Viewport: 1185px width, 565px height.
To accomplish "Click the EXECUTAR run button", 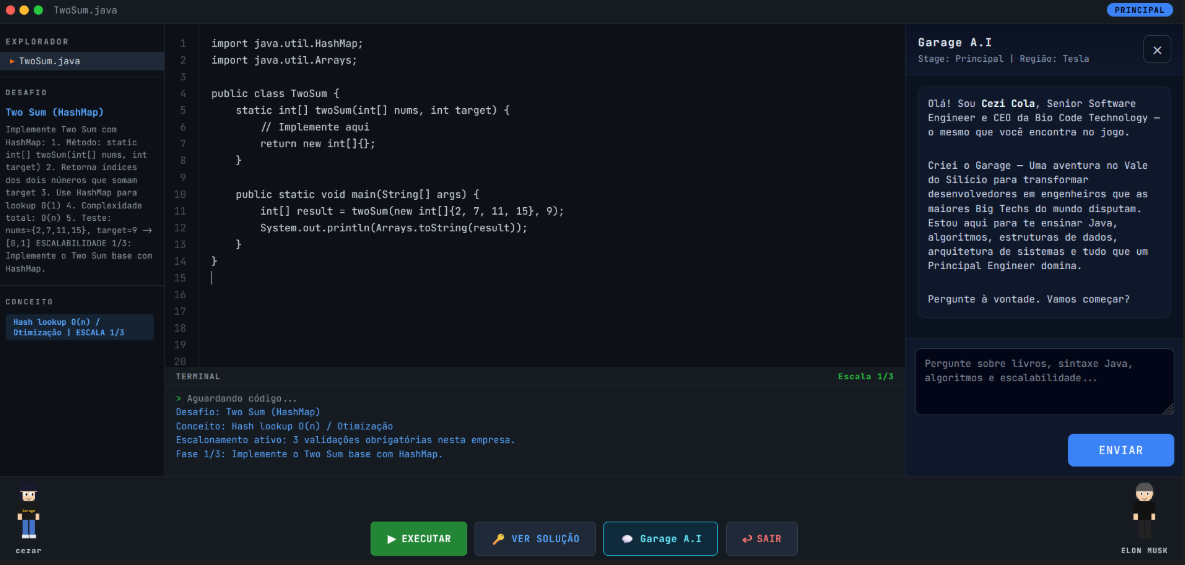I will coord(419,539).
